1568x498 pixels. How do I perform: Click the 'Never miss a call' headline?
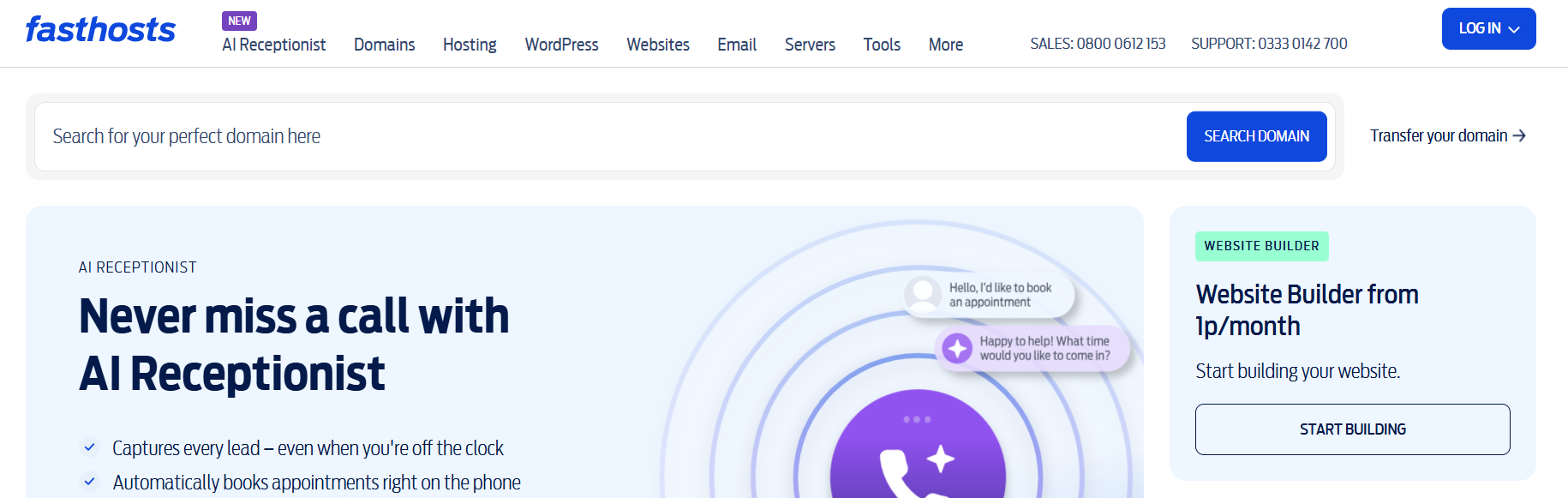294,345
